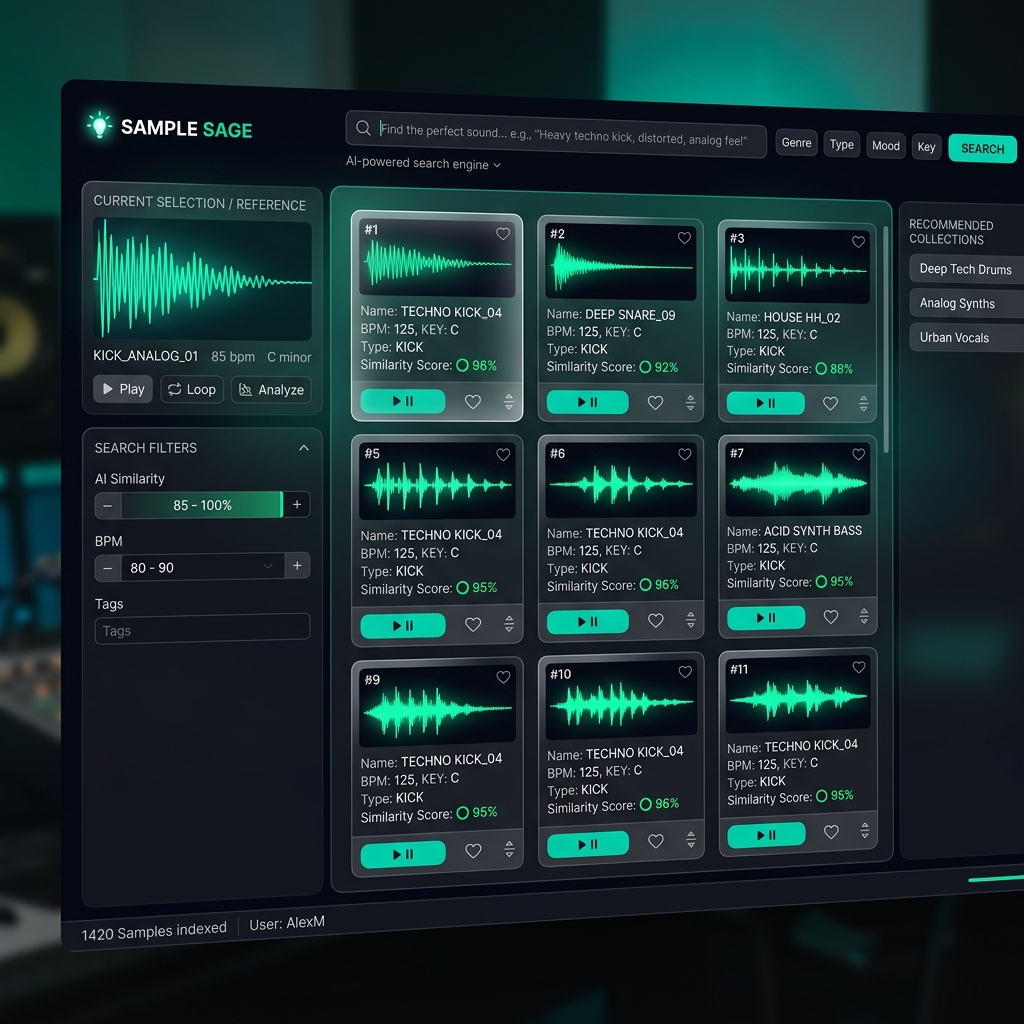Play or pause DEEP SNARE_09 sample
This screenshot has width=1024, height=1024.
[x=587, y=402]
